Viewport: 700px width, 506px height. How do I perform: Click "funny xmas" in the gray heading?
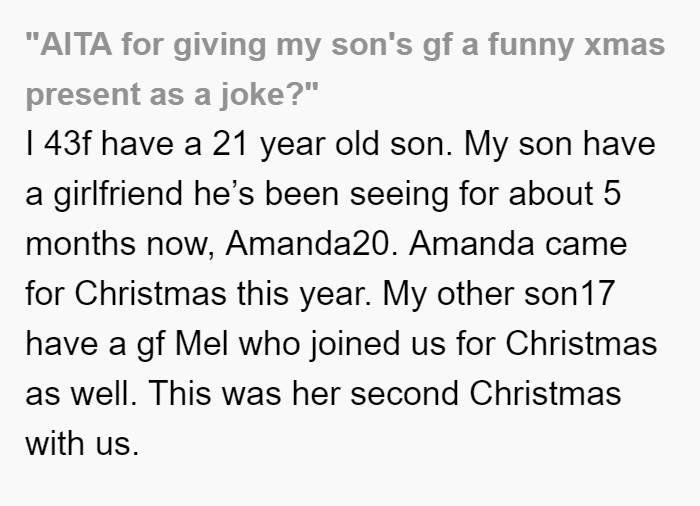[577, 46]
